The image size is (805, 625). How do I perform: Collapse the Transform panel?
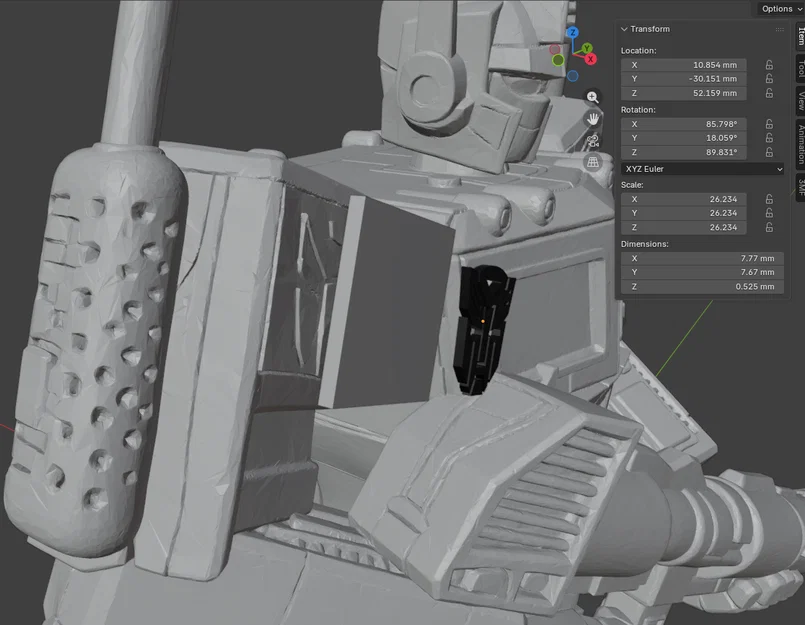(x=624, y=29)
